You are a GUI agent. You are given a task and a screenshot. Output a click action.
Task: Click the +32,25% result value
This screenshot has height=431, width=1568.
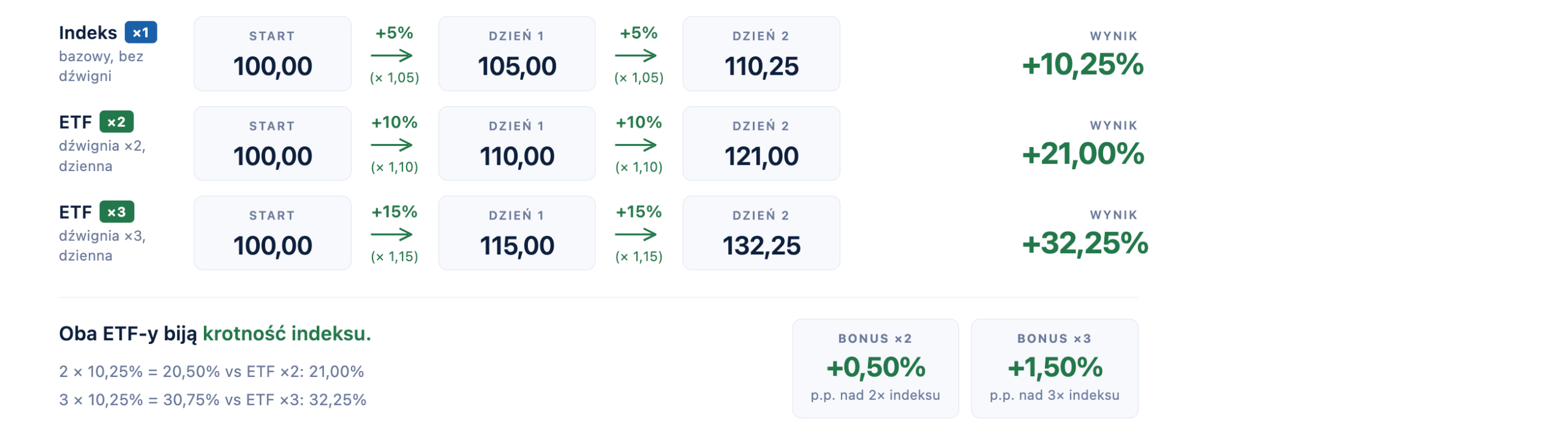(1085, 243)
